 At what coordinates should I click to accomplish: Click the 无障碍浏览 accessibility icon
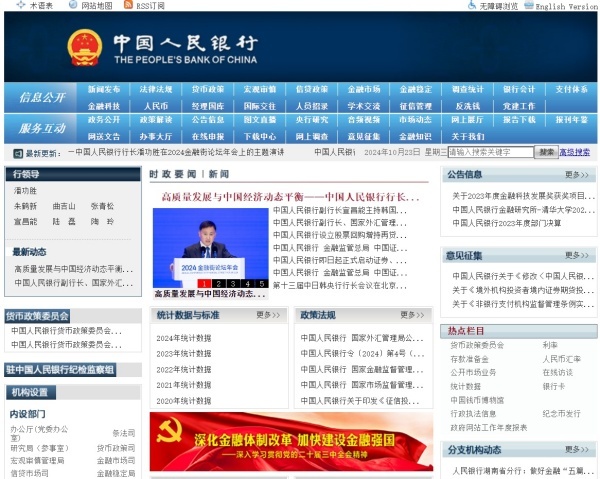[472, 5]
